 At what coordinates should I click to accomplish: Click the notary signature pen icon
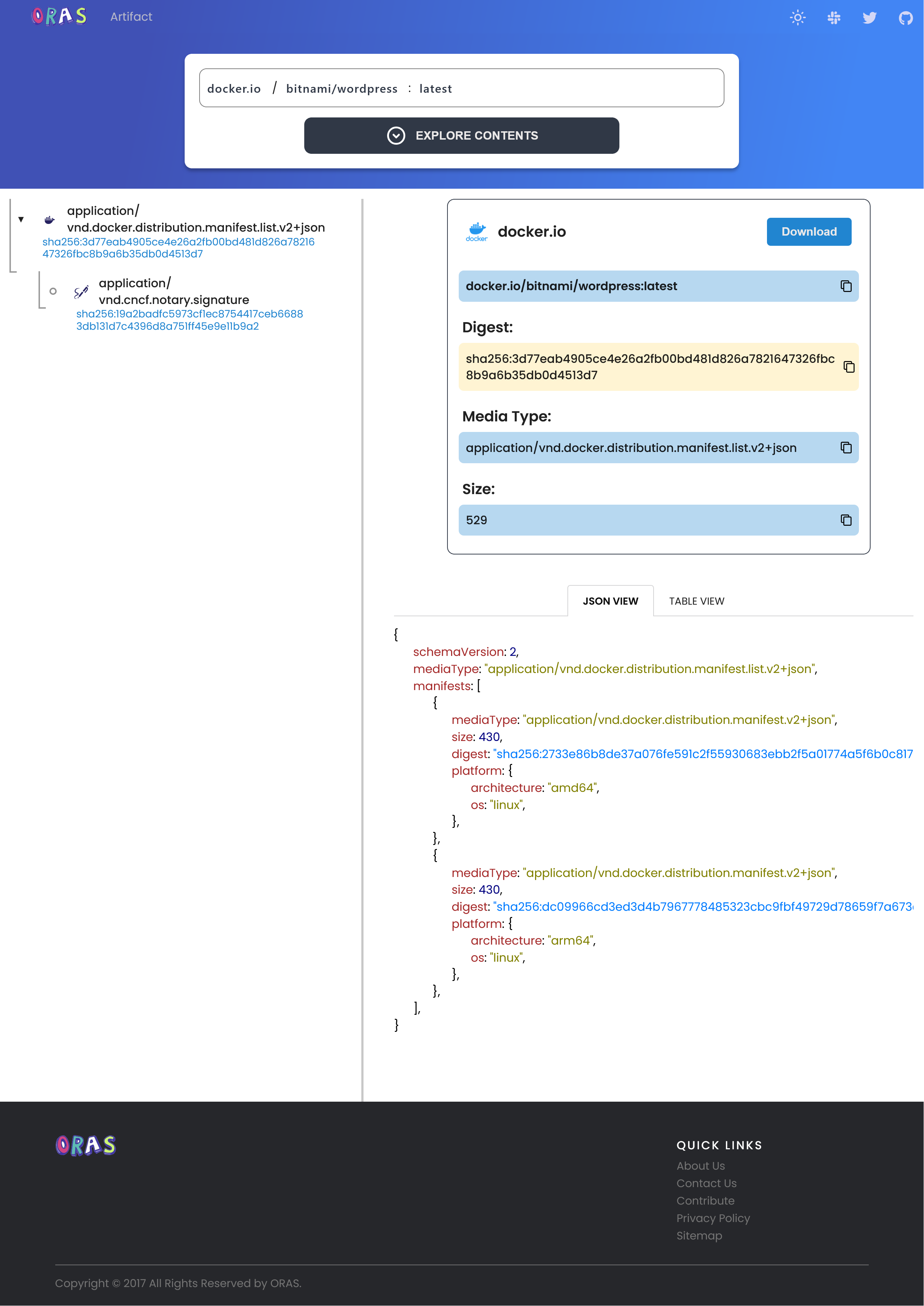click(x=81, y=291)
